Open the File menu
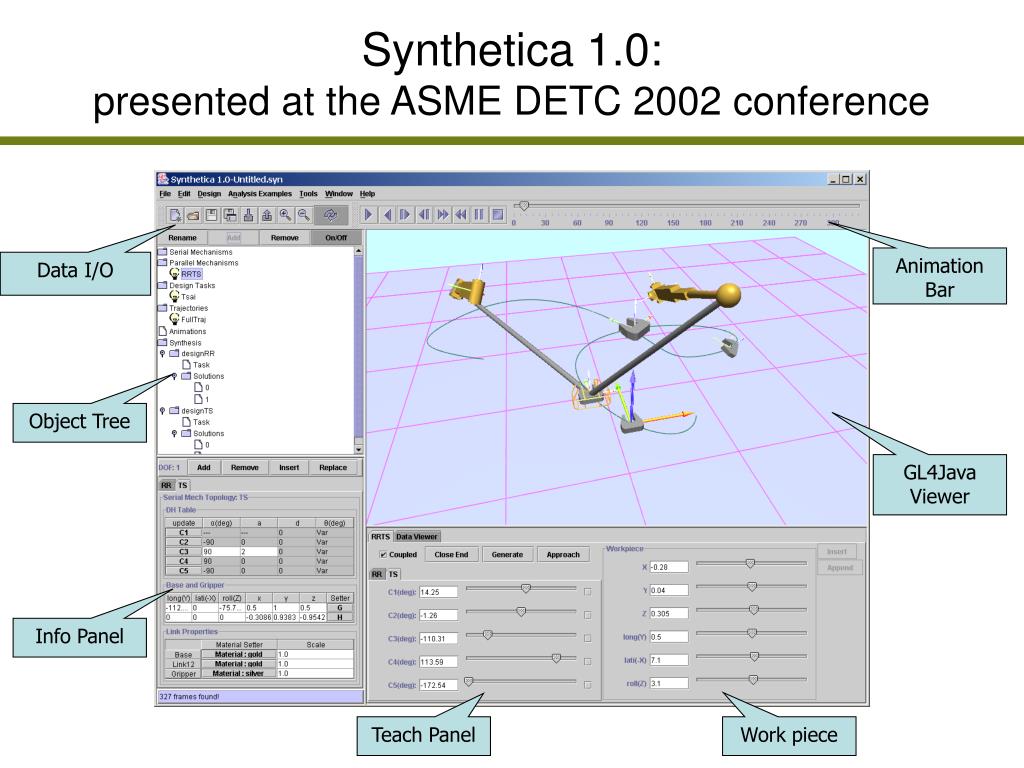 [x=165, y=193]
